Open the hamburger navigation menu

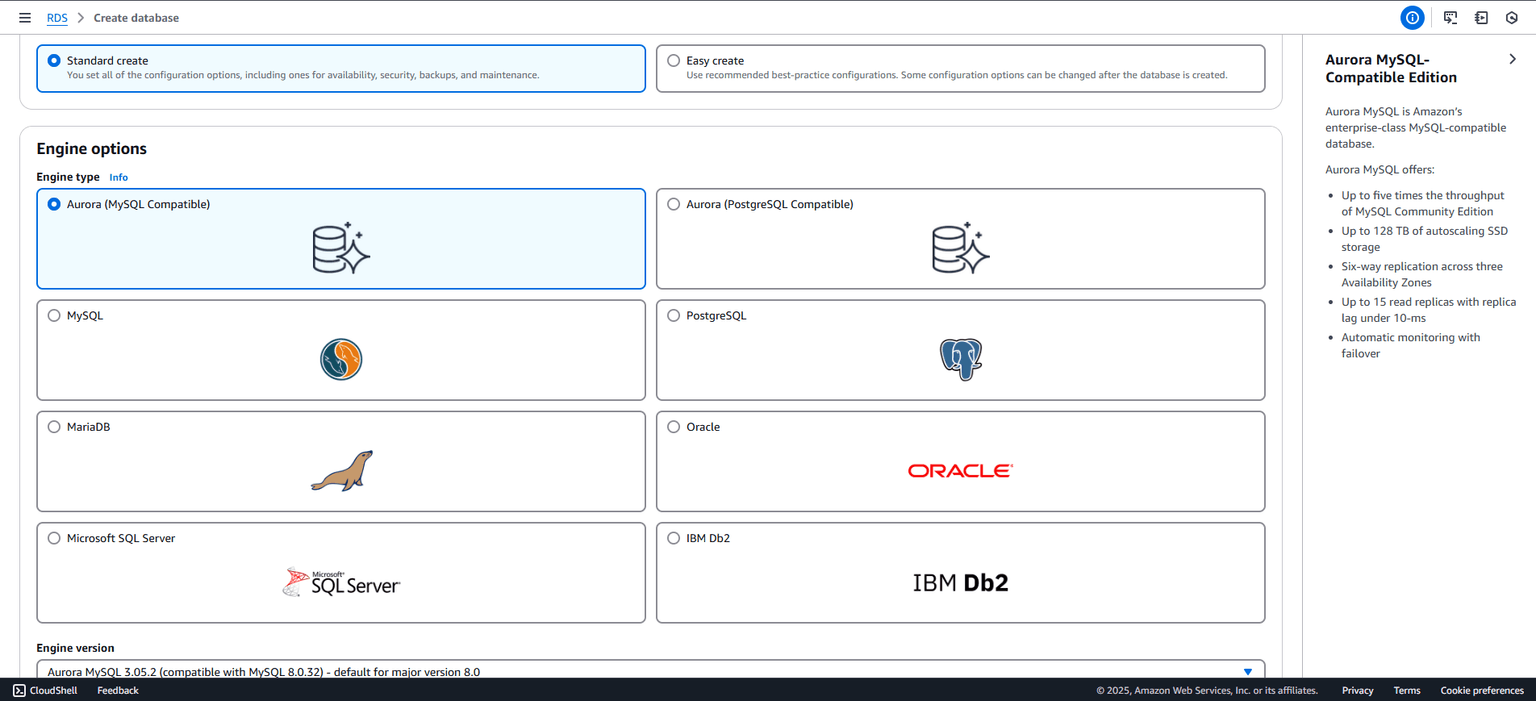coord(25,18)
